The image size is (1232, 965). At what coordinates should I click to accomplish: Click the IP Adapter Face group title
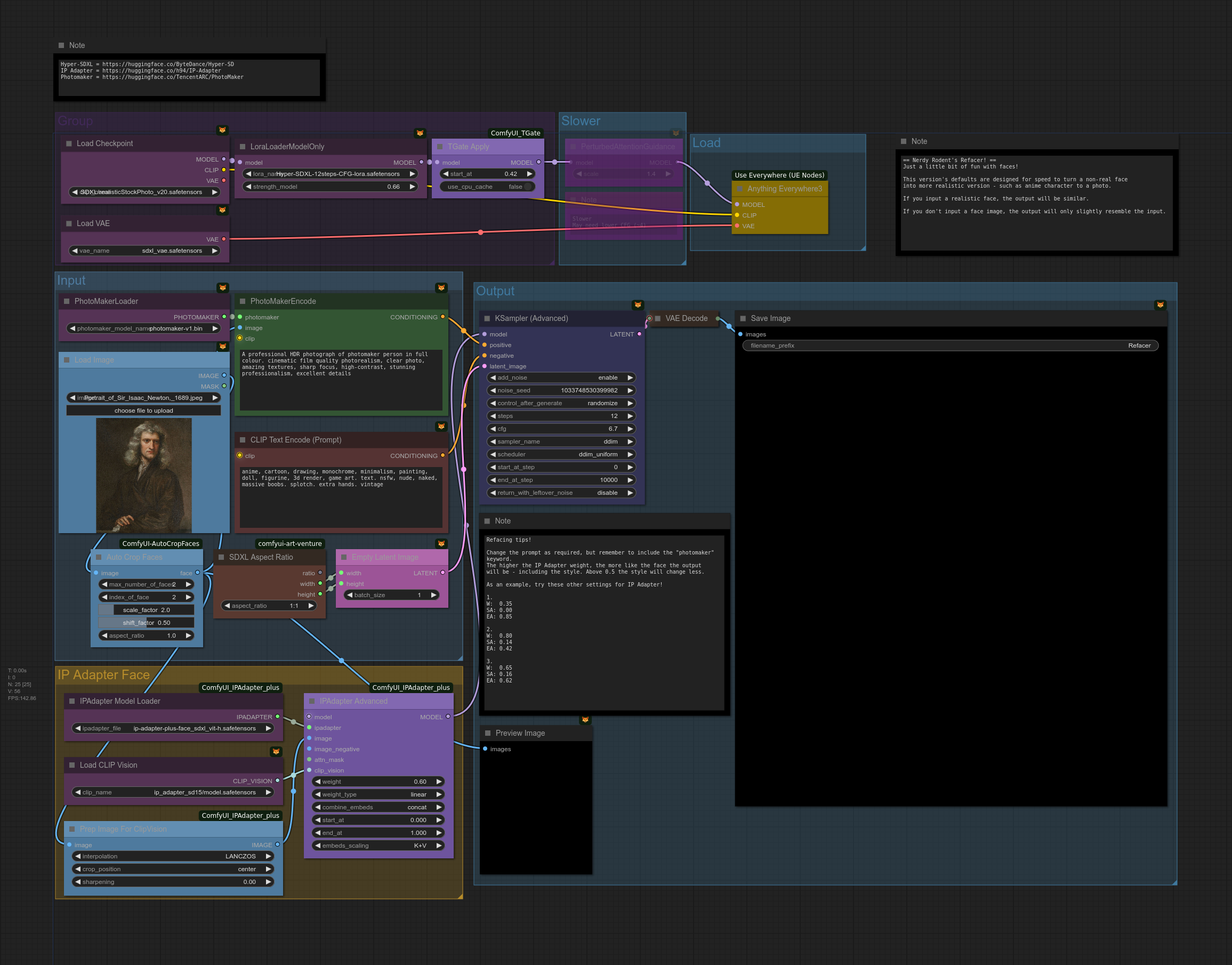click(x=103, y=674)
